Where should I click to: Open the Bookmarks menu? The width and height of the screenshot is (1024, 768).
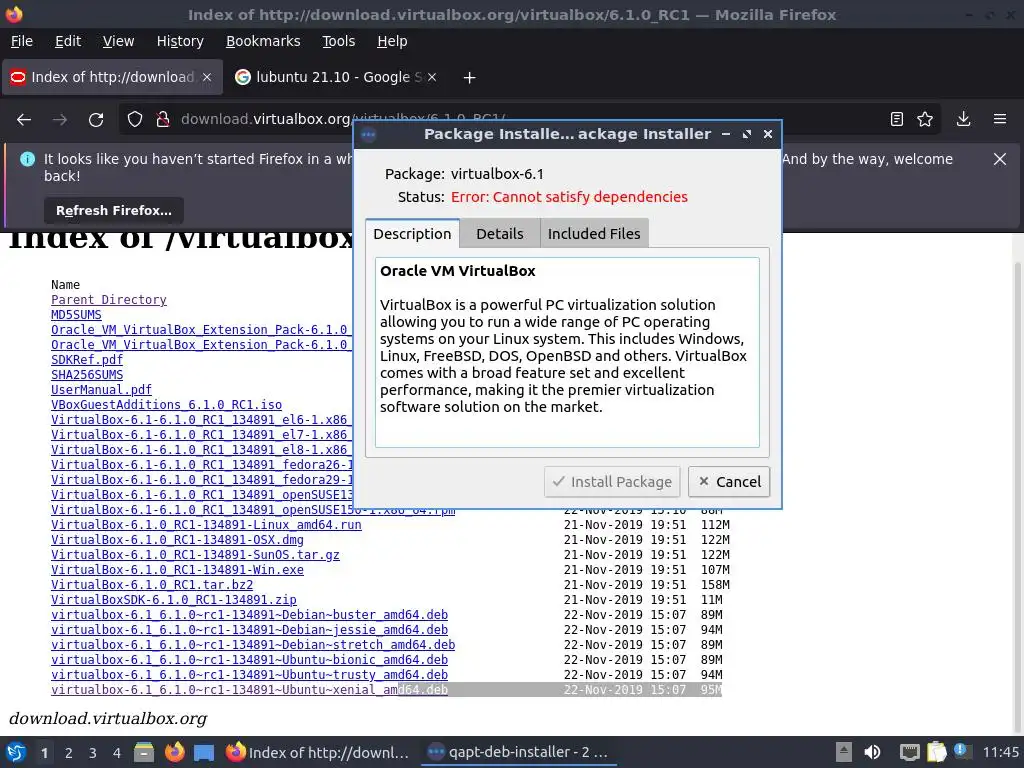click(263, 41)
